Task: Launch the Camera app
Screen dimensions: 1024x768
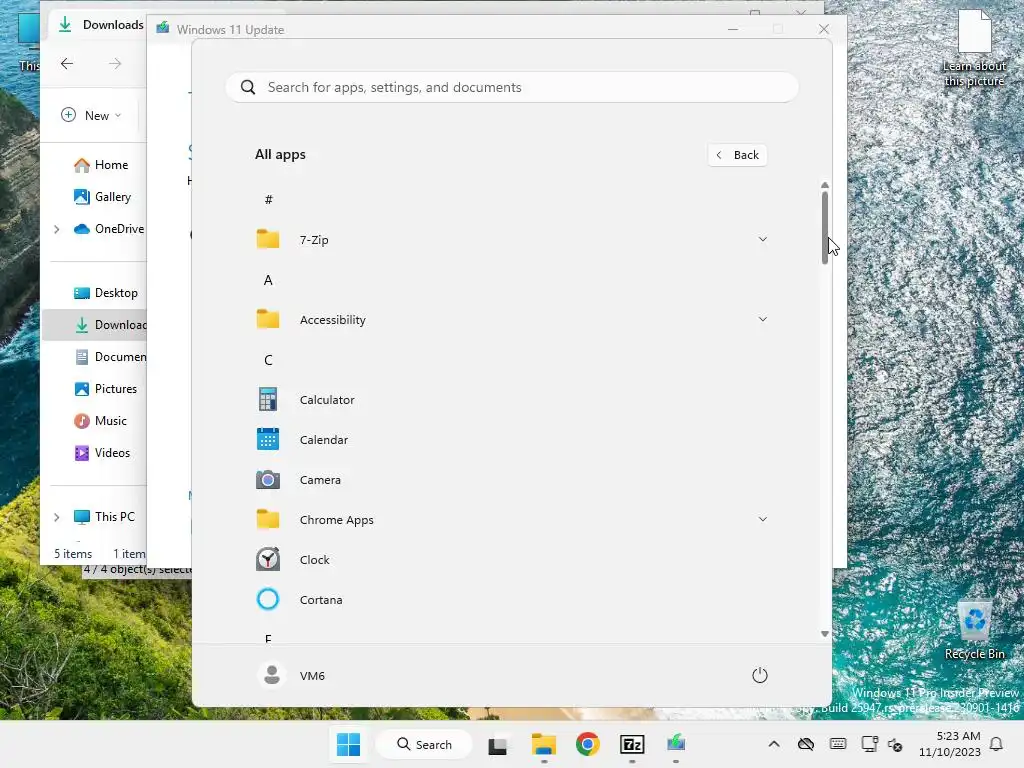Action: tap(511, 479)
